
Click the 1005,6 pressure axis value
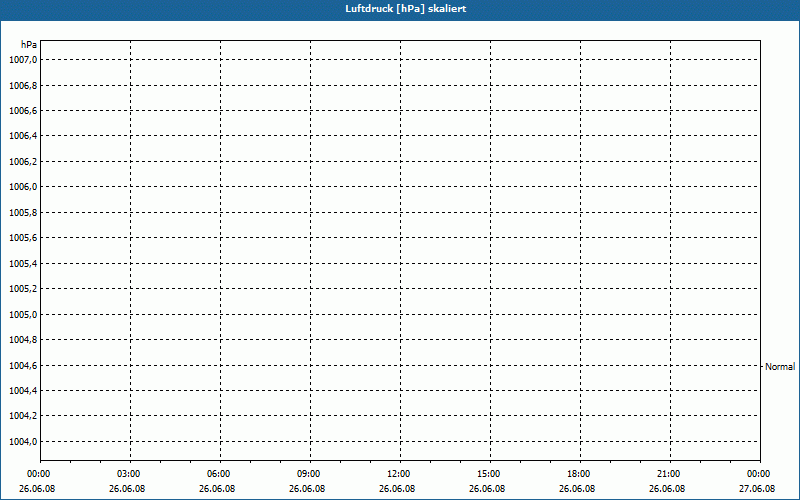tap(23, 238)
